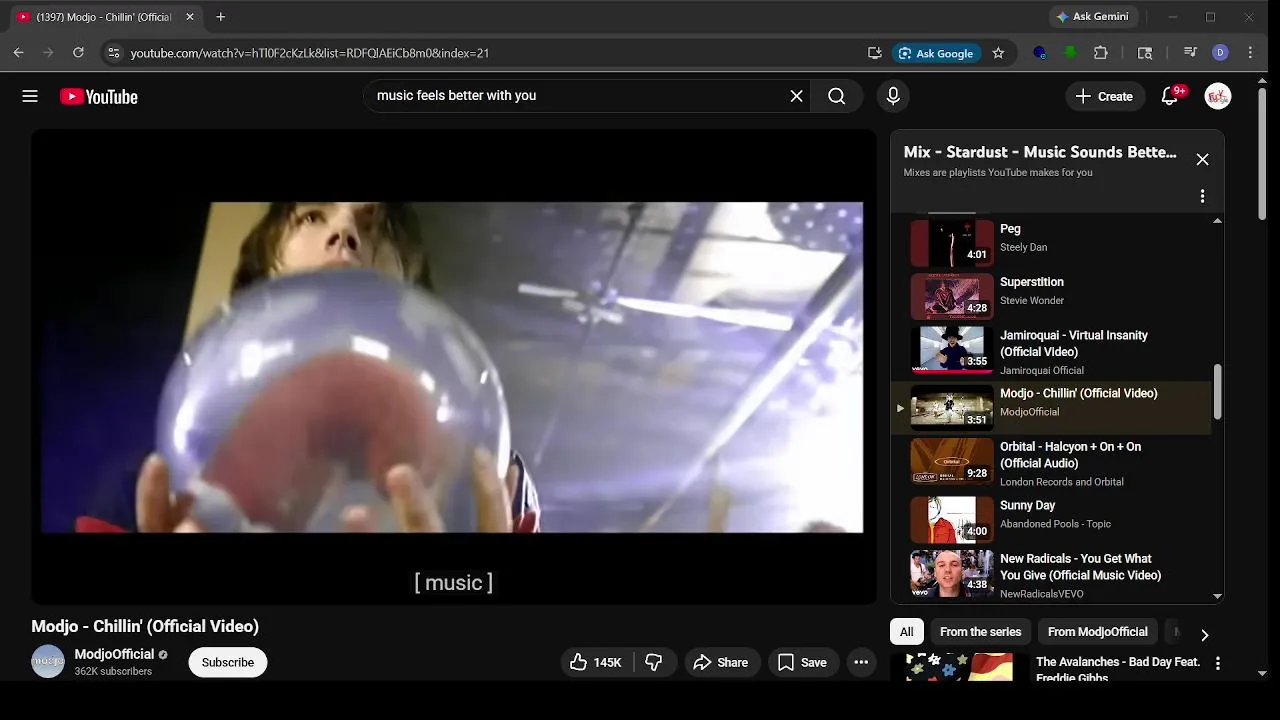Screen dimensions: 1280x720
Task: Open Chrome media control icon
Action: [1190, 53]
